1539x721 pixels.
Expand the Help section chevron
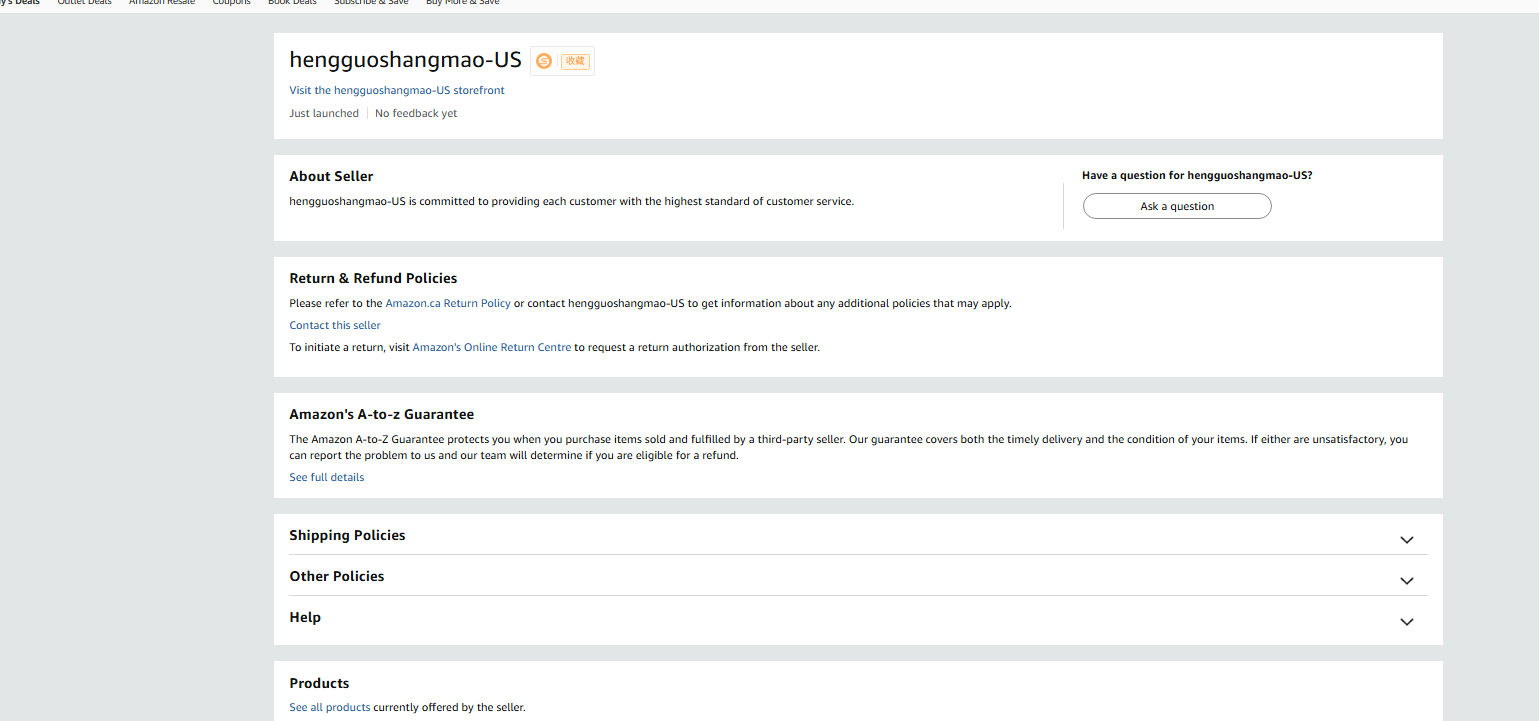point(1407,622)
